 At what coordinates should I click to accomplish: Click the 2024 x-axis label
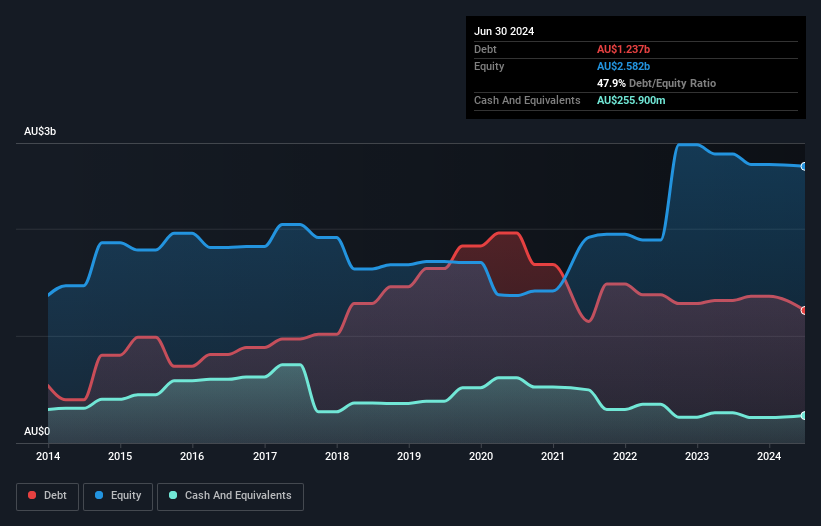769,456
